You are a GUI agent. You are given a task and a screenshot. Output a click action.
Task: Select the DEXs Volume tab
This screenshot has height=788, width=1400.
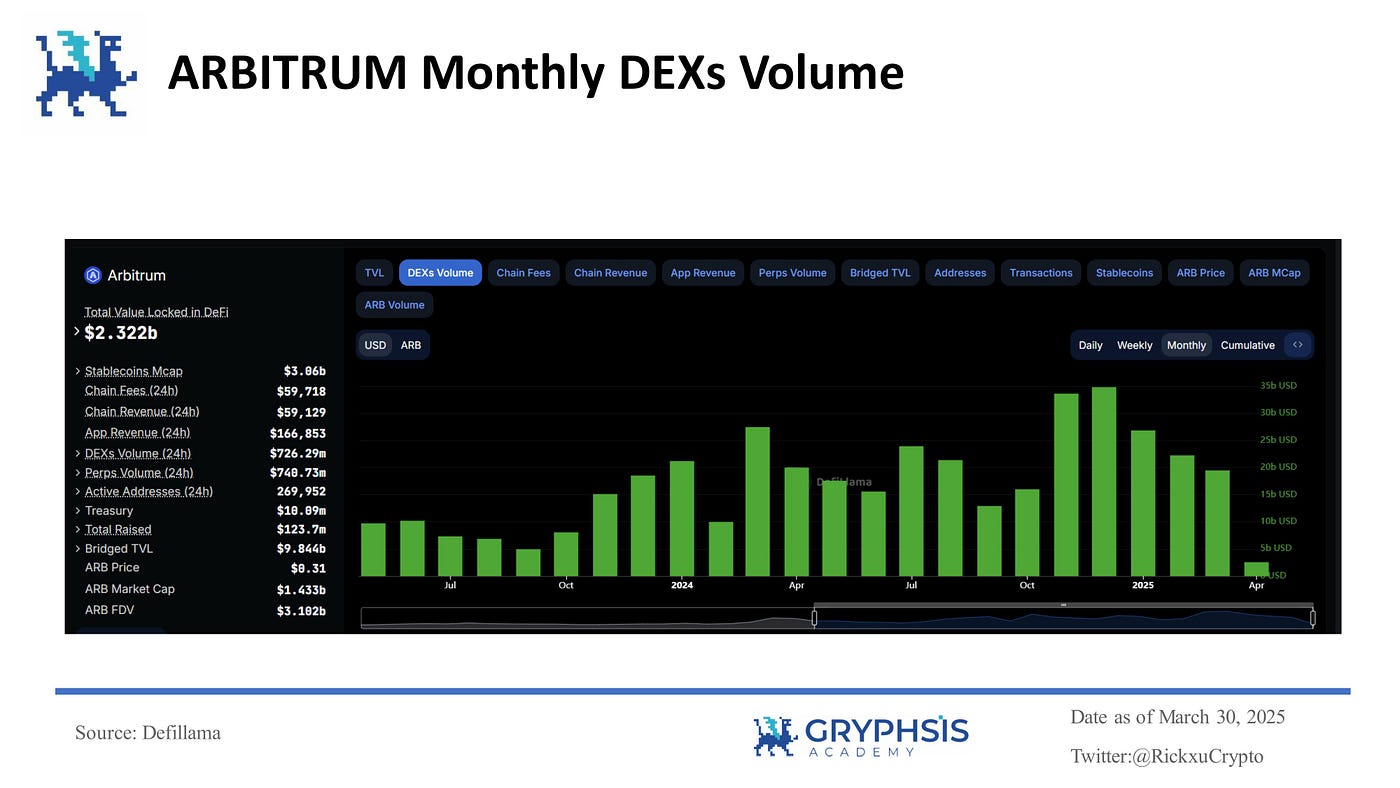pos(440,273)
